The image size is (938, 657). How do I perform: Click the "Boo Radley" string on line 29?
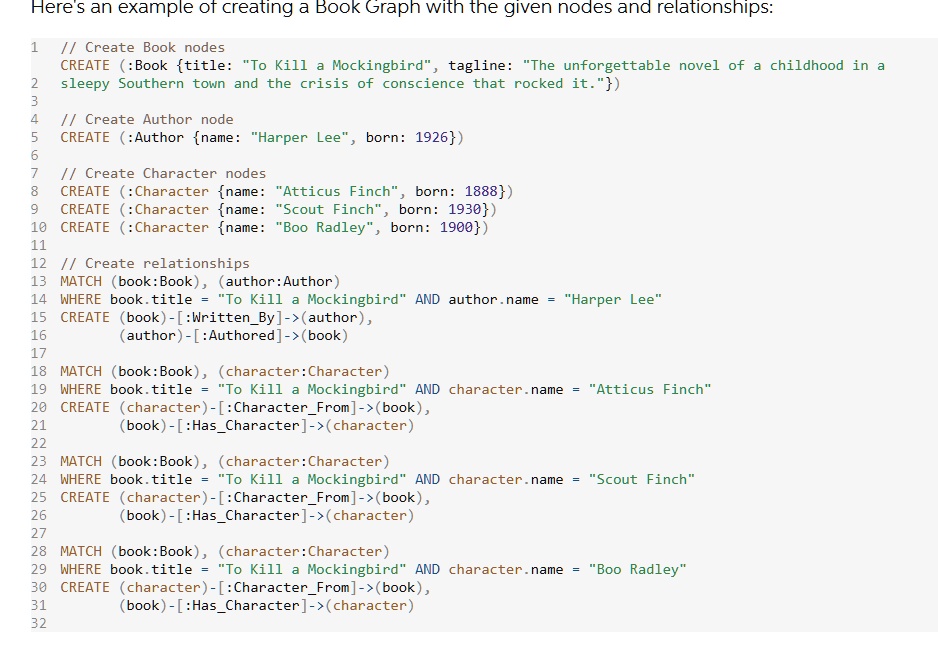[638, 569]
